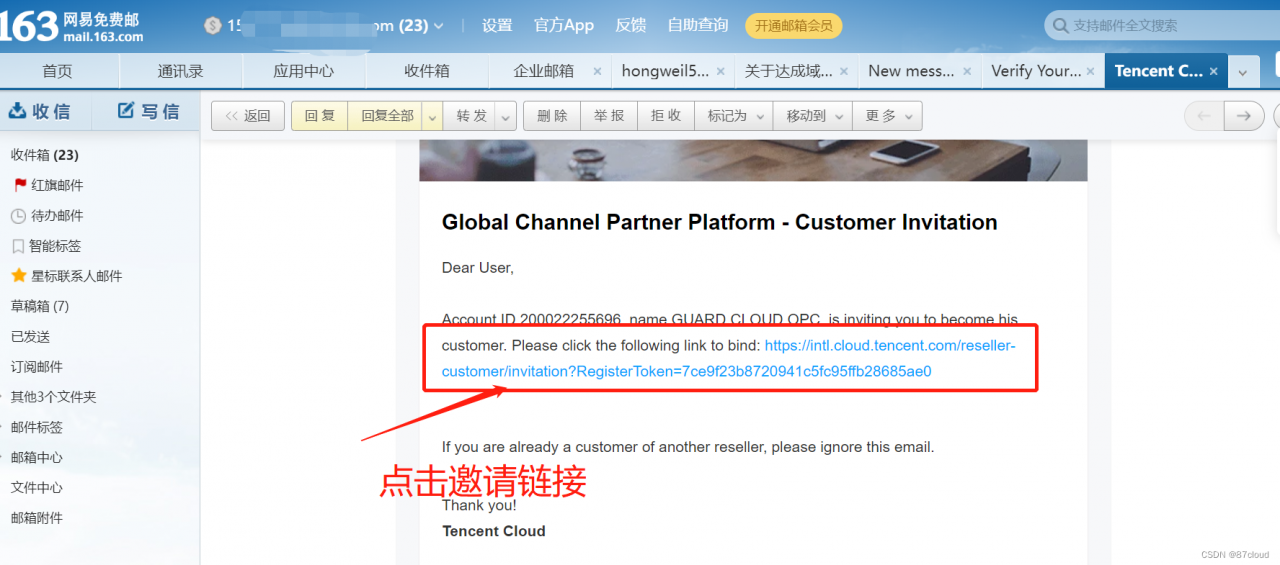Screen dimensions: 1280x565
Task: Close the Tencent Cloud email tab
Action: [1213, 71]
